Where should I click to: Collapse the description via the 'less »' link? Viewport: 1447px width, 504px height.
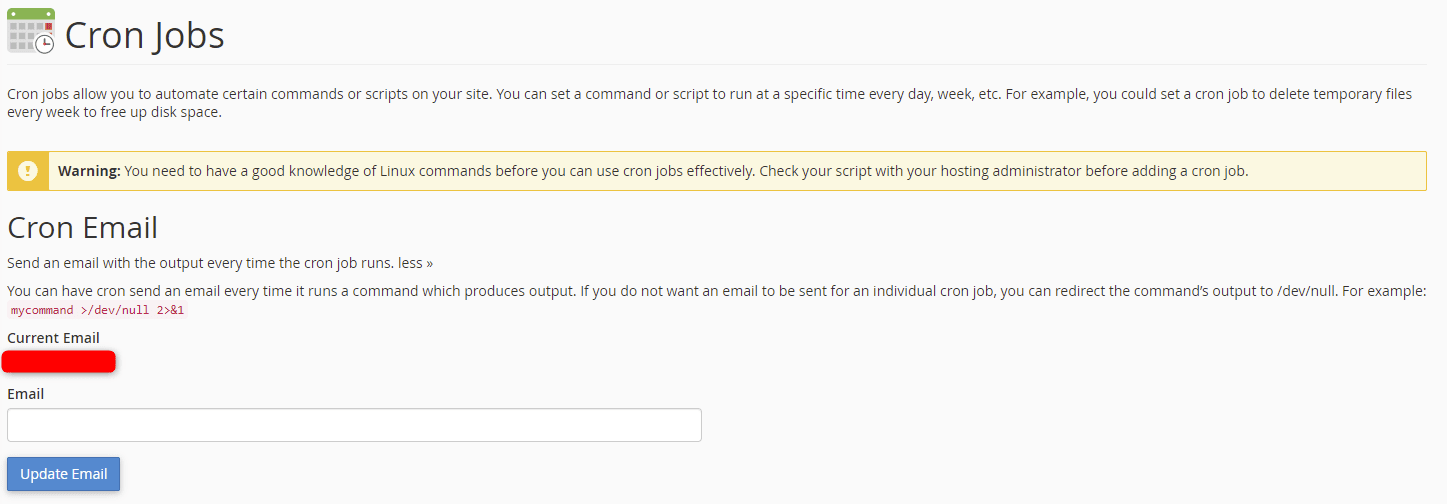click(415, 264)
